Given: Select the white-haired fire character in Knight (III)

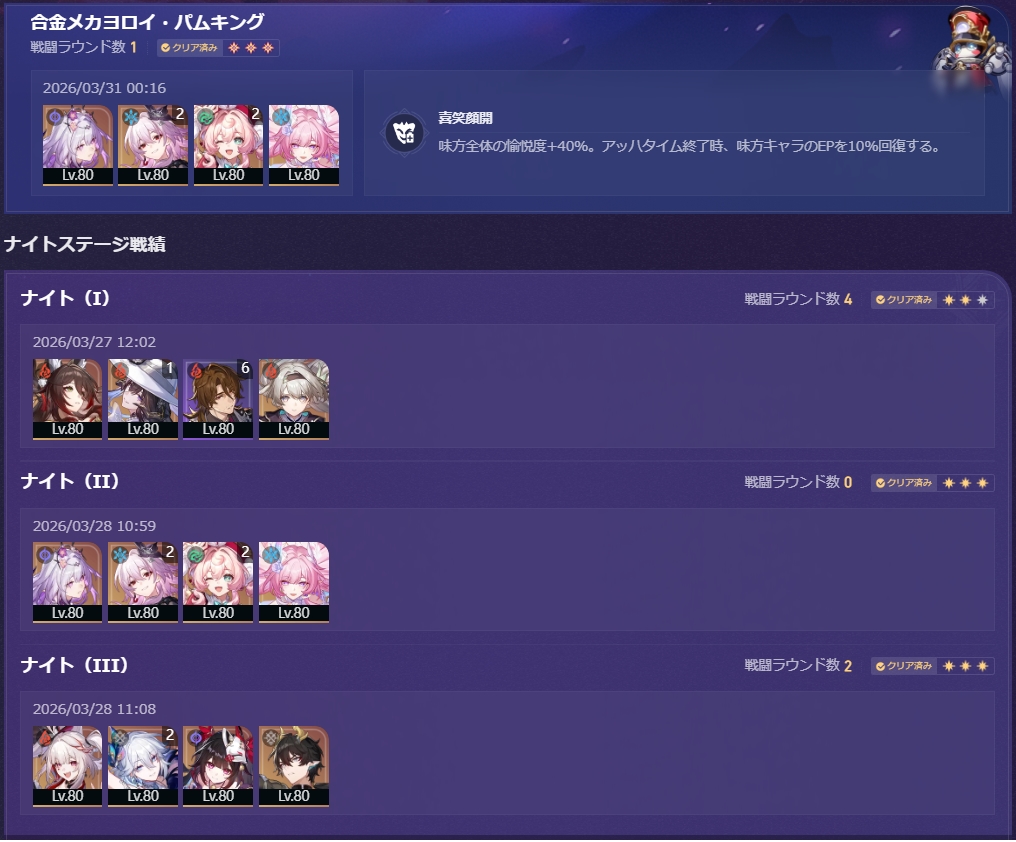Looking at the screenshot, I should click(67, 766).
